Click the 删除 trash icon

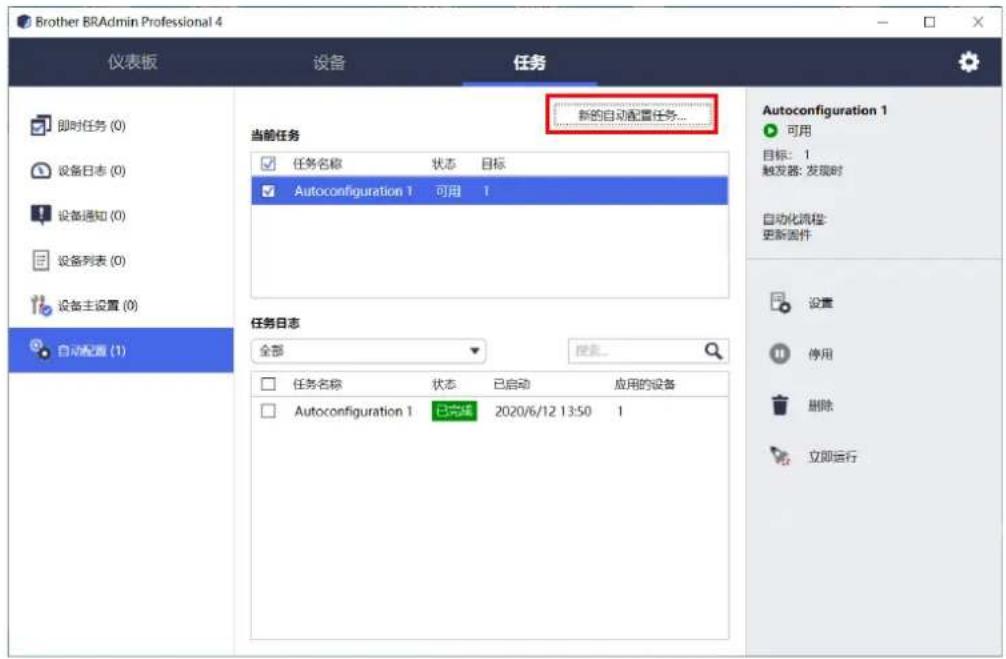(x=780, y=405)
